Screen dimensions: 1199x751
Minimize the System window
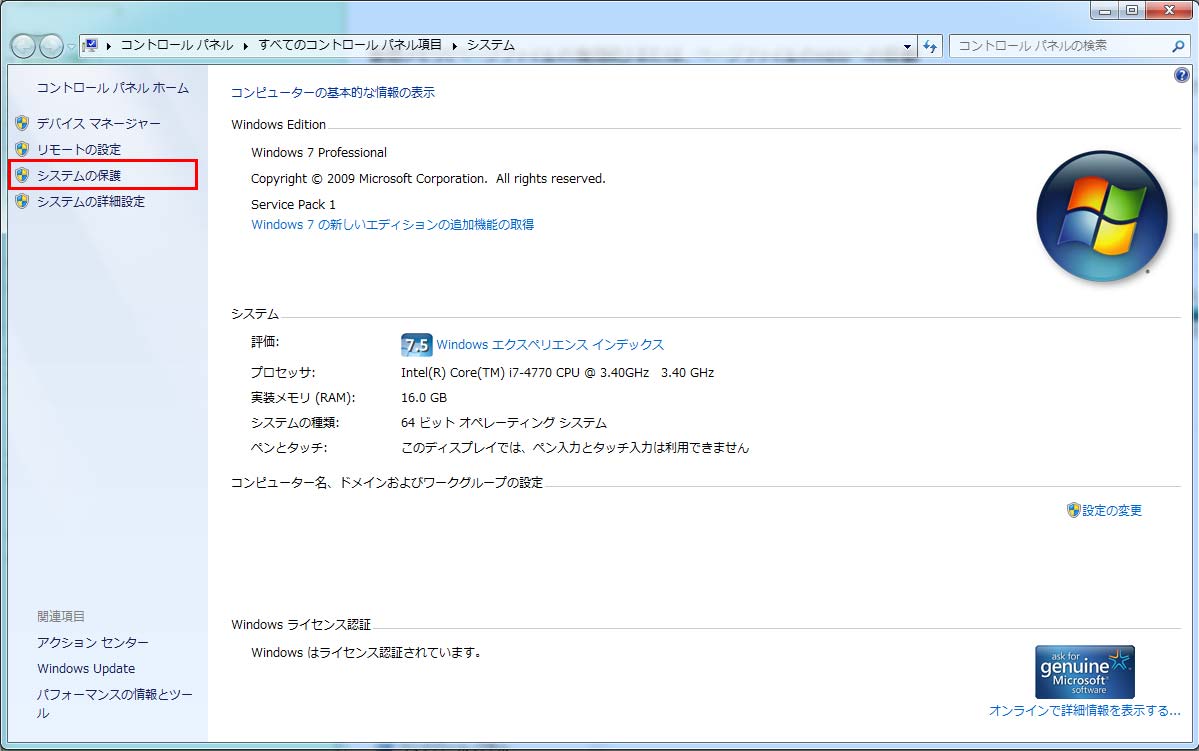point(1105,10)
